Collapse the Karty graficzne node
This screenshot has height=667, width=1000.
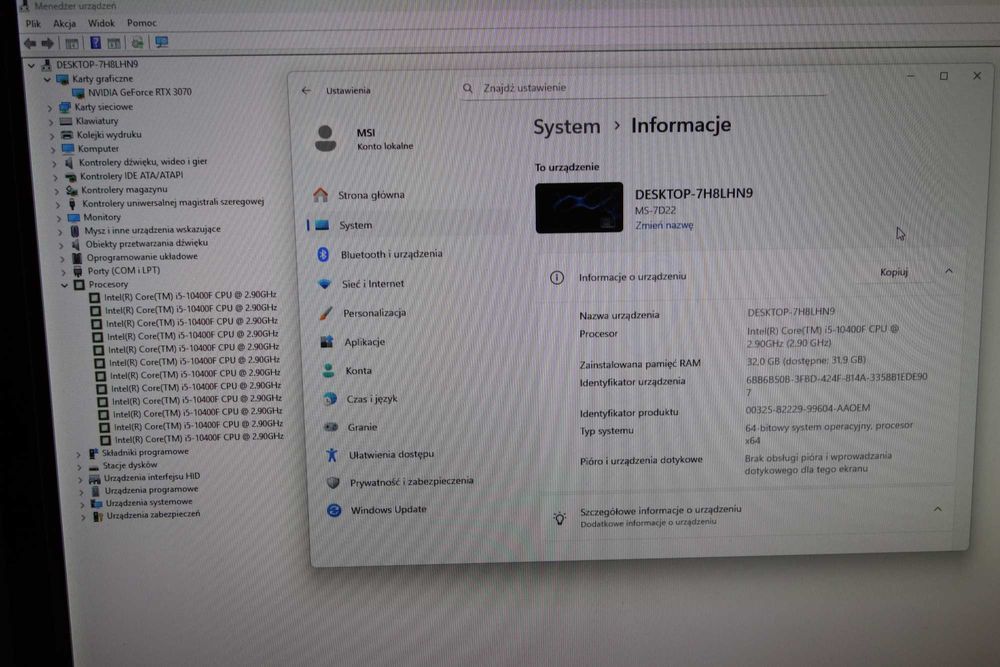pos(47,80)
